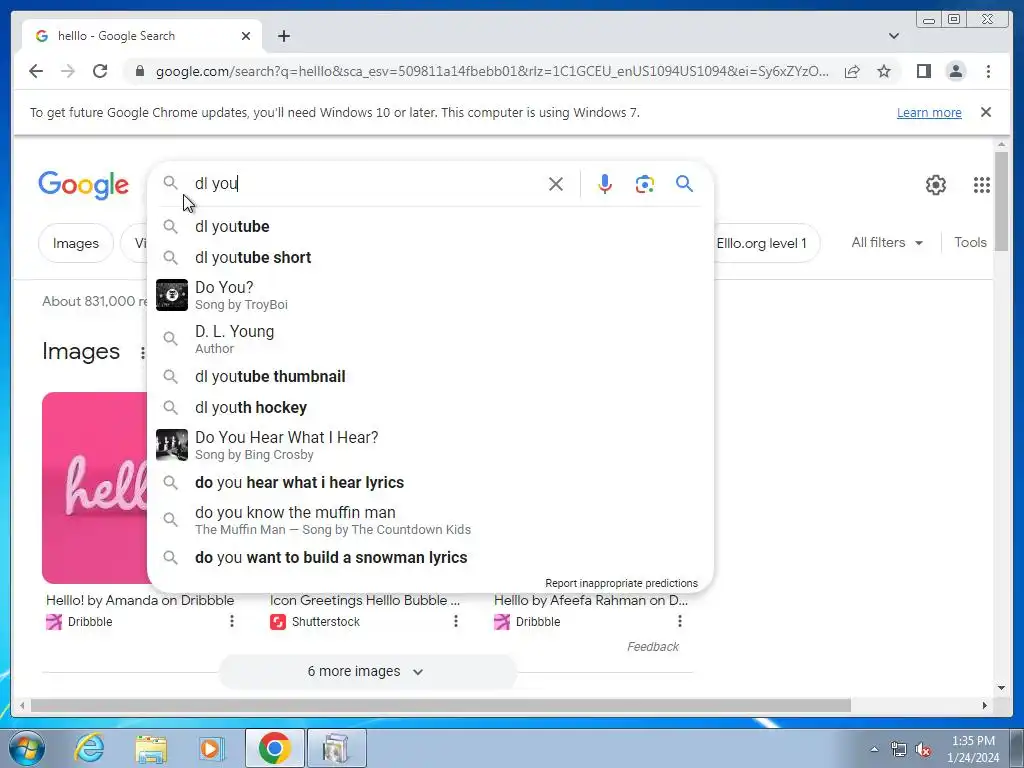
Task: Open Google settings gear
Action: (x=936, y=185)
